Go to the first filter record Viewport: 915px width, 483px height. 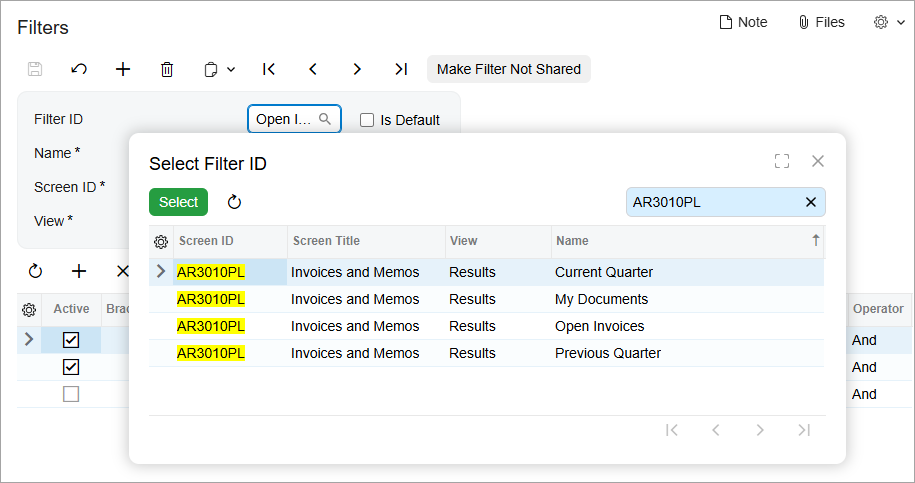[x=268, y=69]
